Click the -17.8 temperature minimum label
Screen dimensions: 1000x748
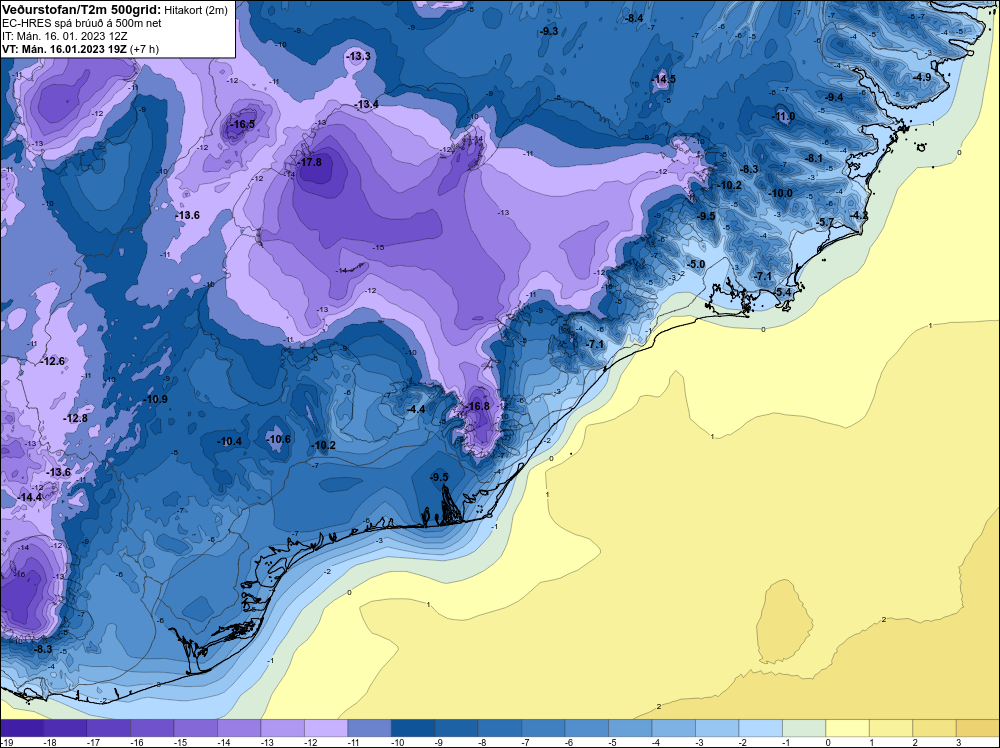(x=311, y=162)
